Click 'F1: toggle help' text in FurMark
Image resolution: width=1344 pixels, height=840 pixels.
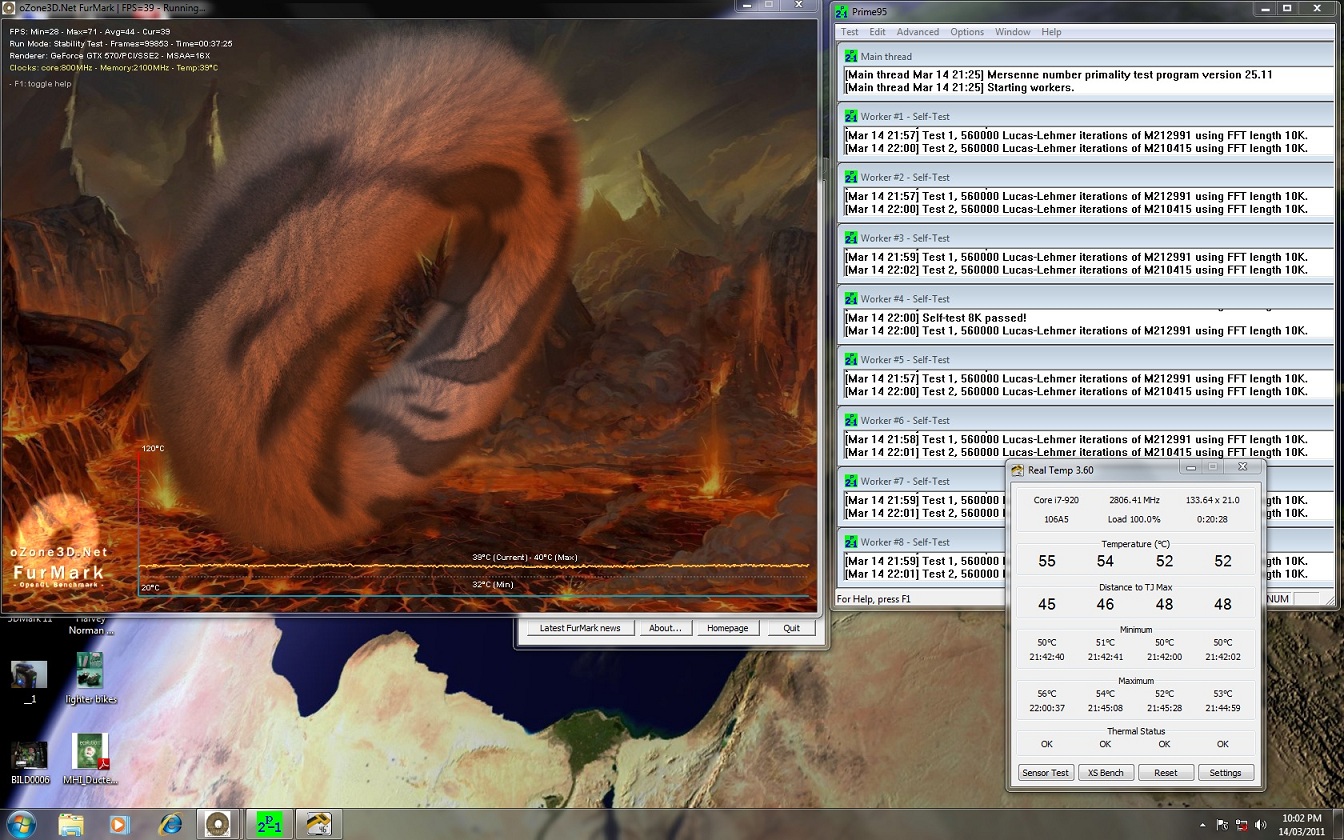(x=40, y=83)
